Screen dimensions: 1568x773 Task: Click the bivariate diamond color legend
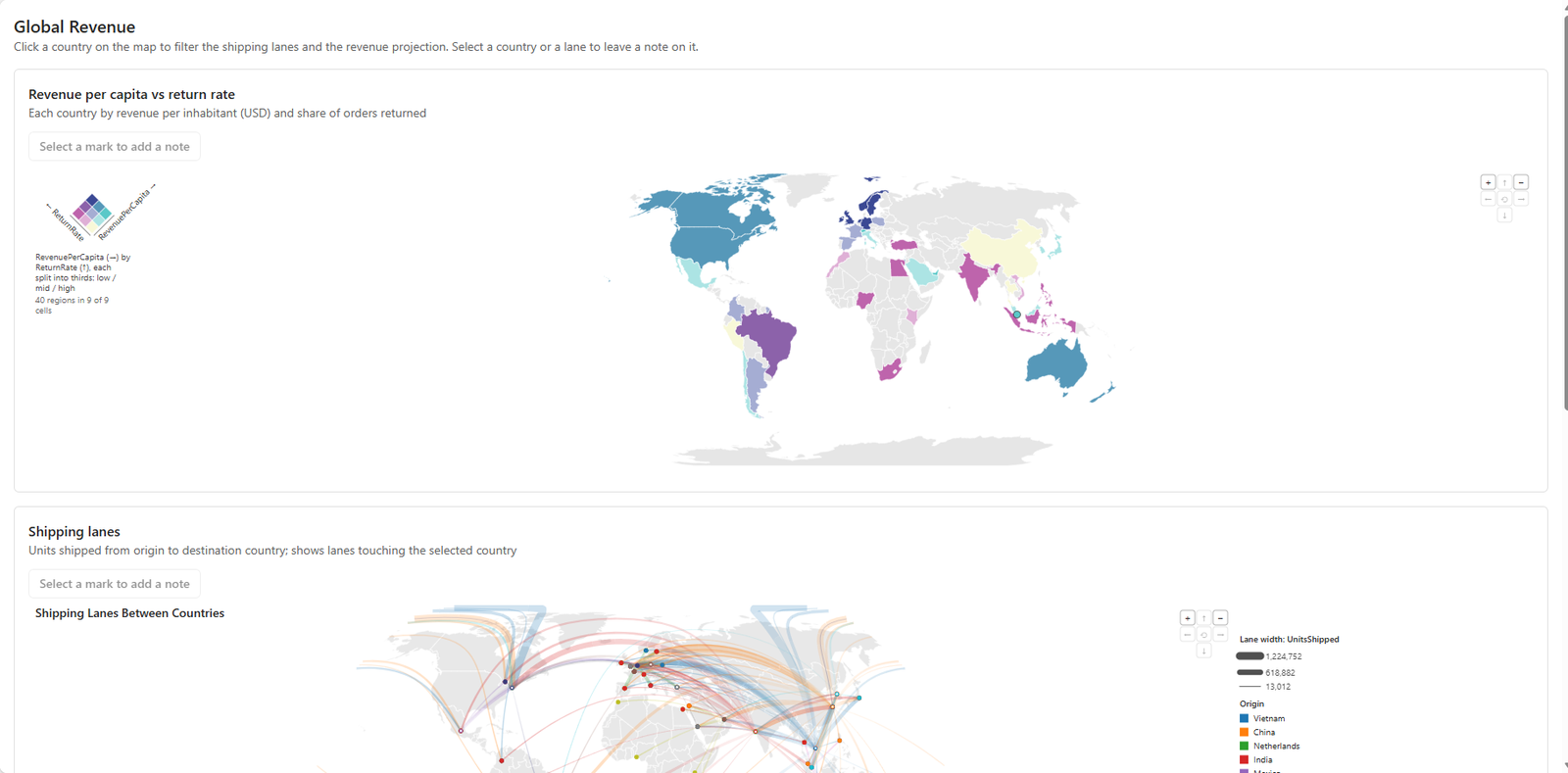point(92,215)
